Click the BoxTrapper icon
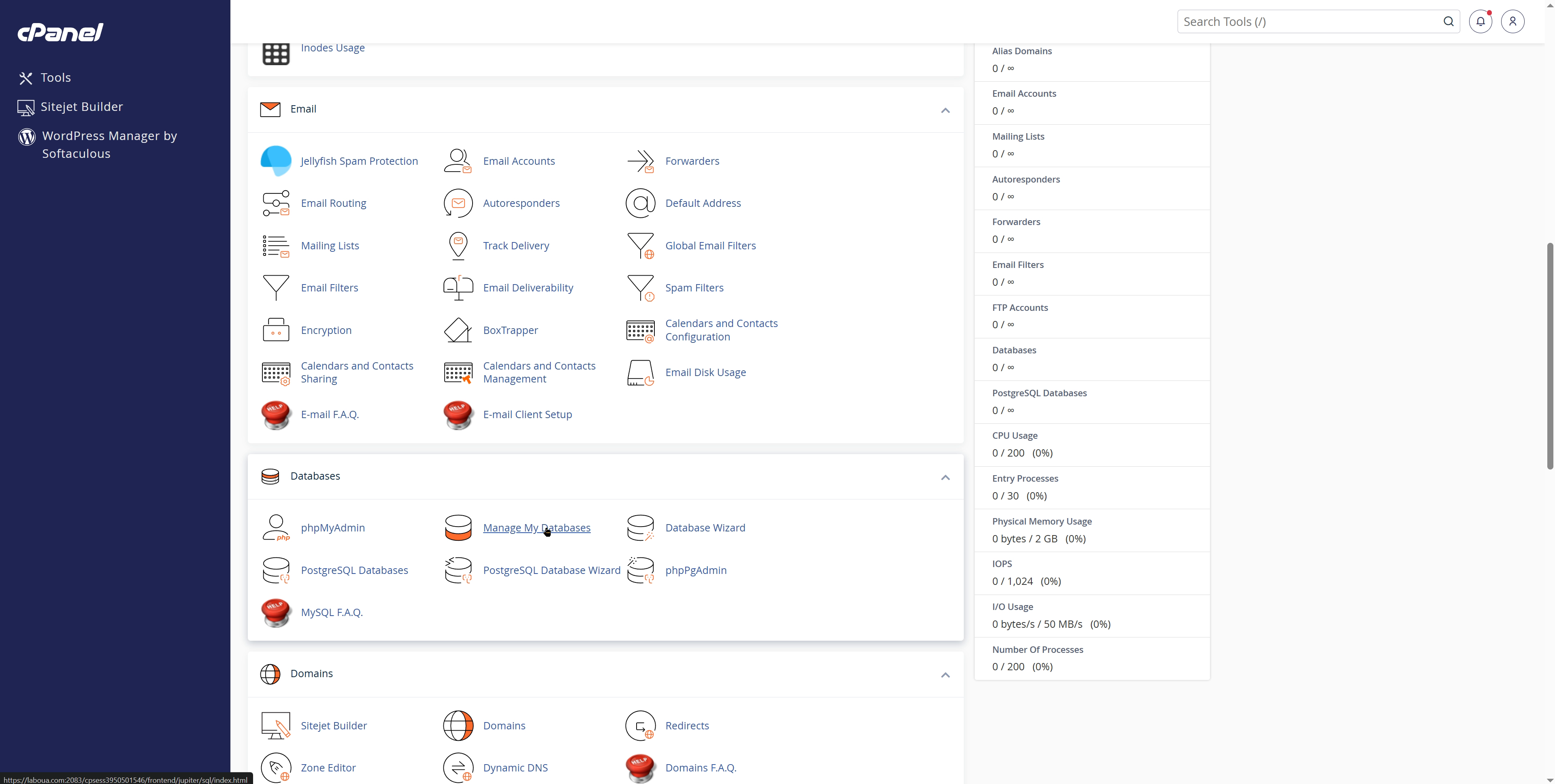The height and width of the screenshot is (784, 1555). coord(458,330)
